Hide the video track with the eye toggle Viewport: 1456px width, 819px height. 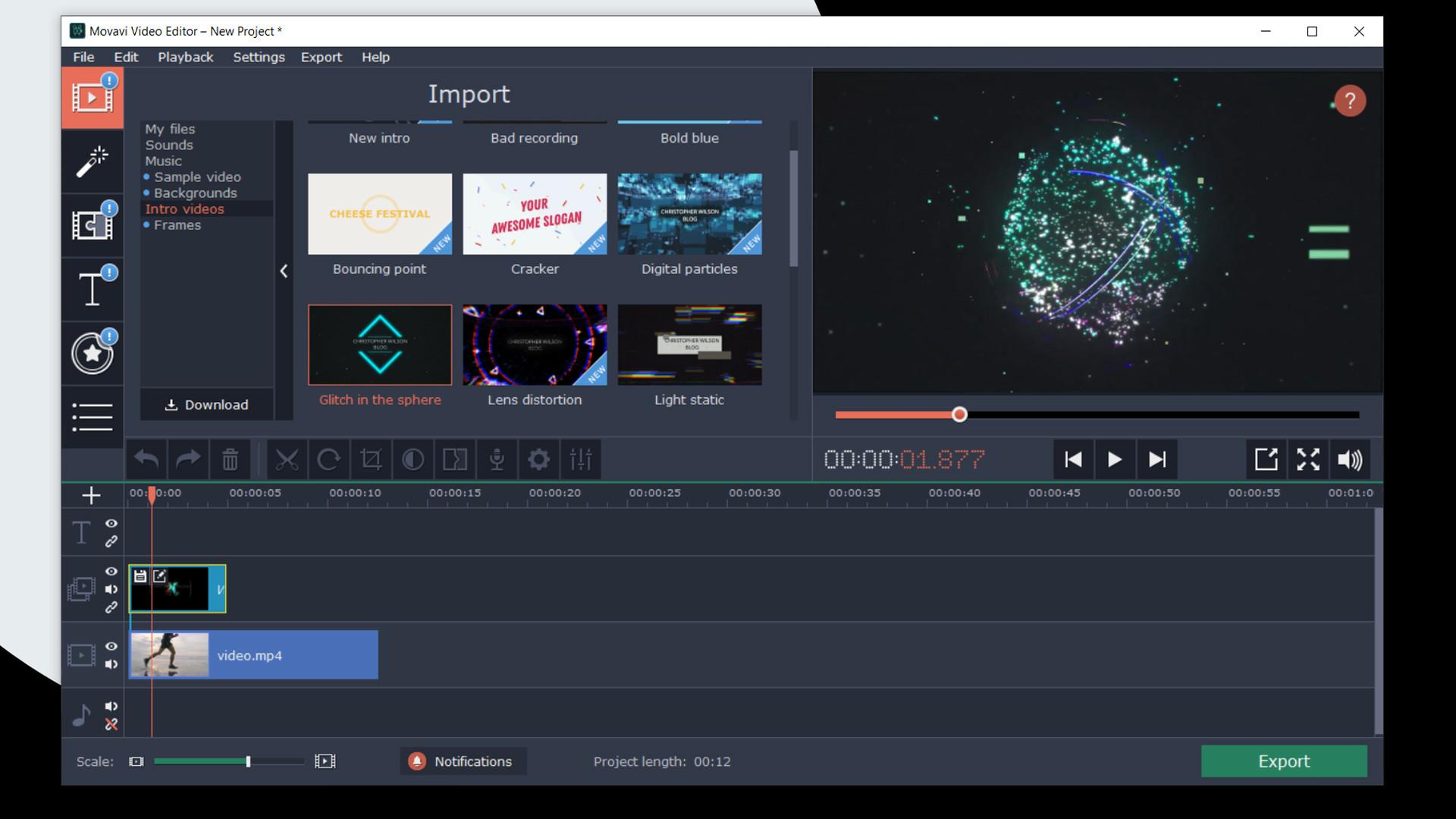112,646
